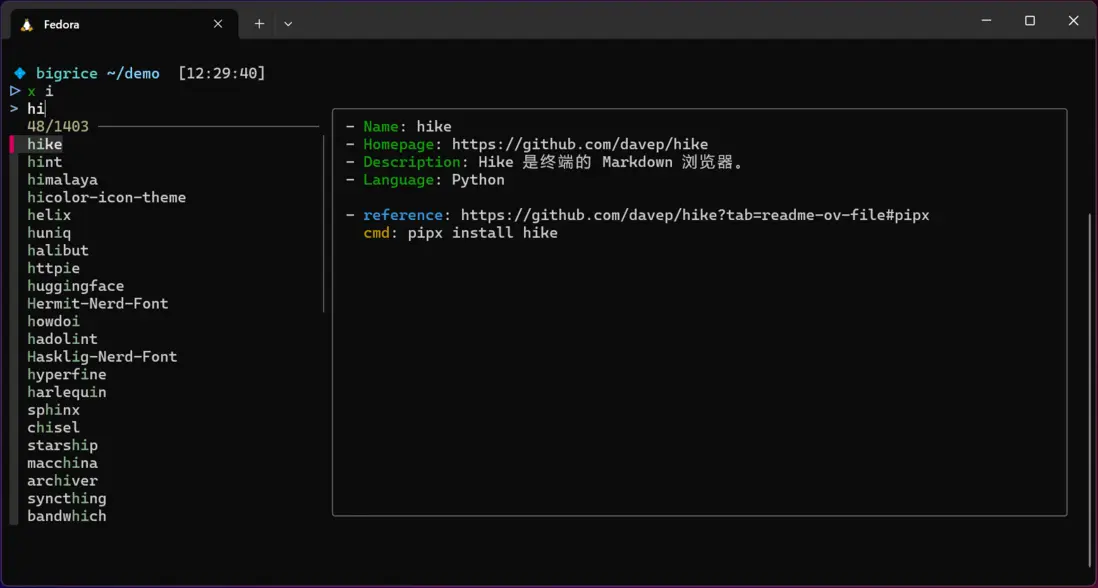Screen dimensions: 1098x588
Task: Open the hike pipx reference link
Action: 694,215
